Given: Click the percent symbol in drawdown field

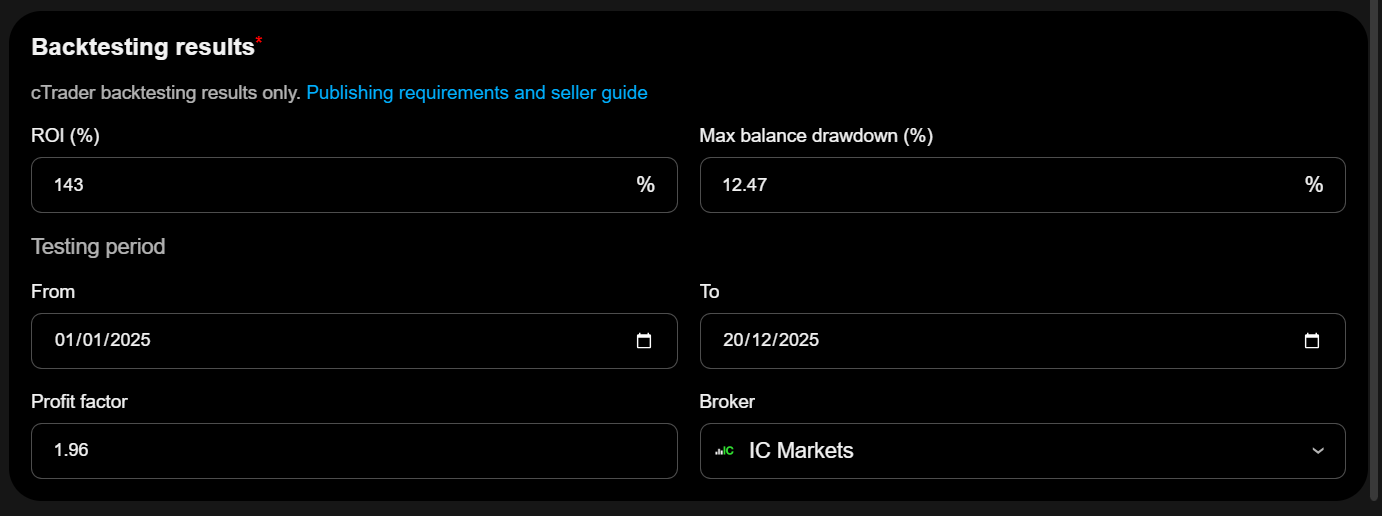Looking at the screenshot, I should click(1313, 185).
